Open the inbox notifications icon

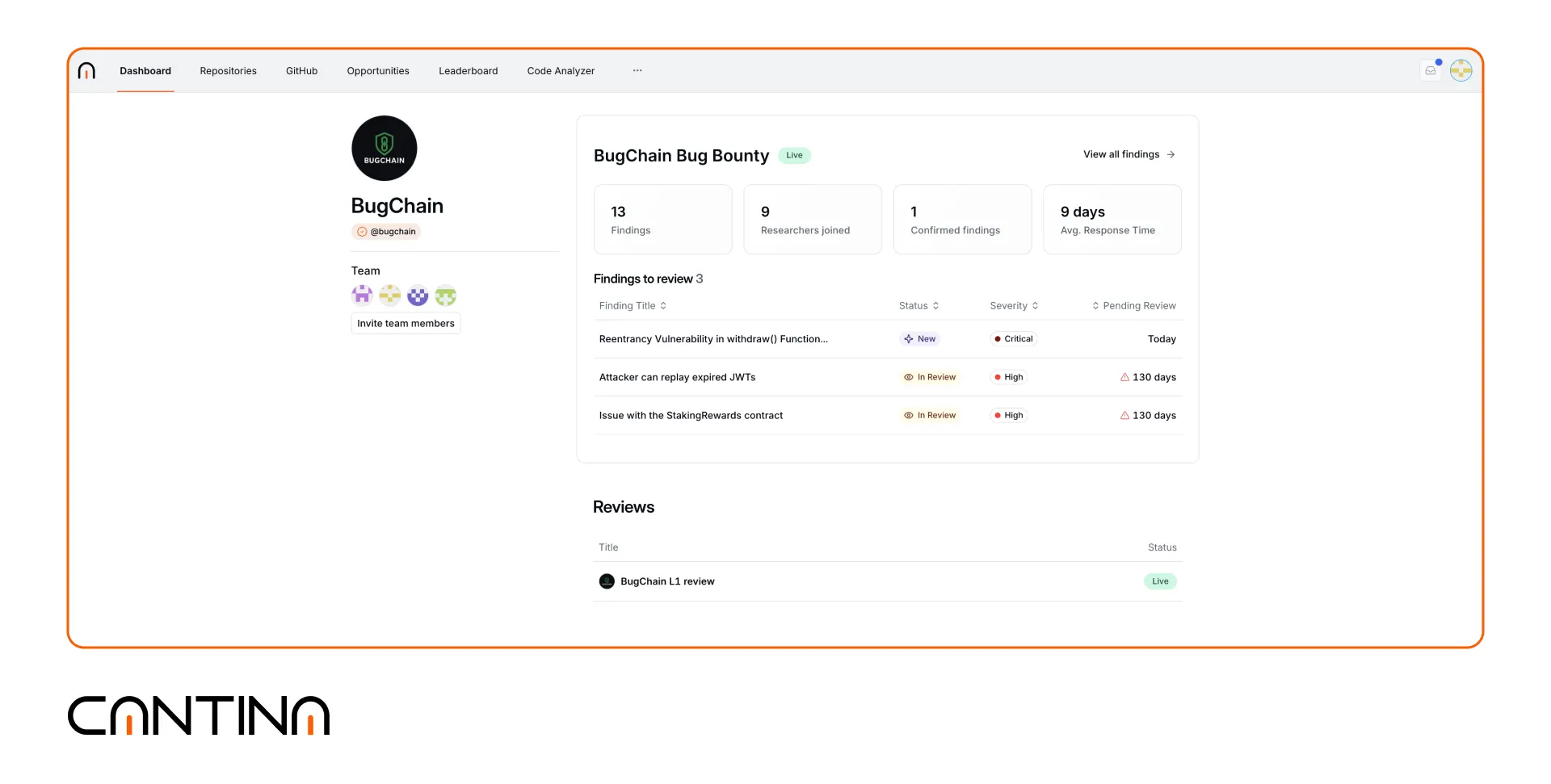[x=1430, y=70]
